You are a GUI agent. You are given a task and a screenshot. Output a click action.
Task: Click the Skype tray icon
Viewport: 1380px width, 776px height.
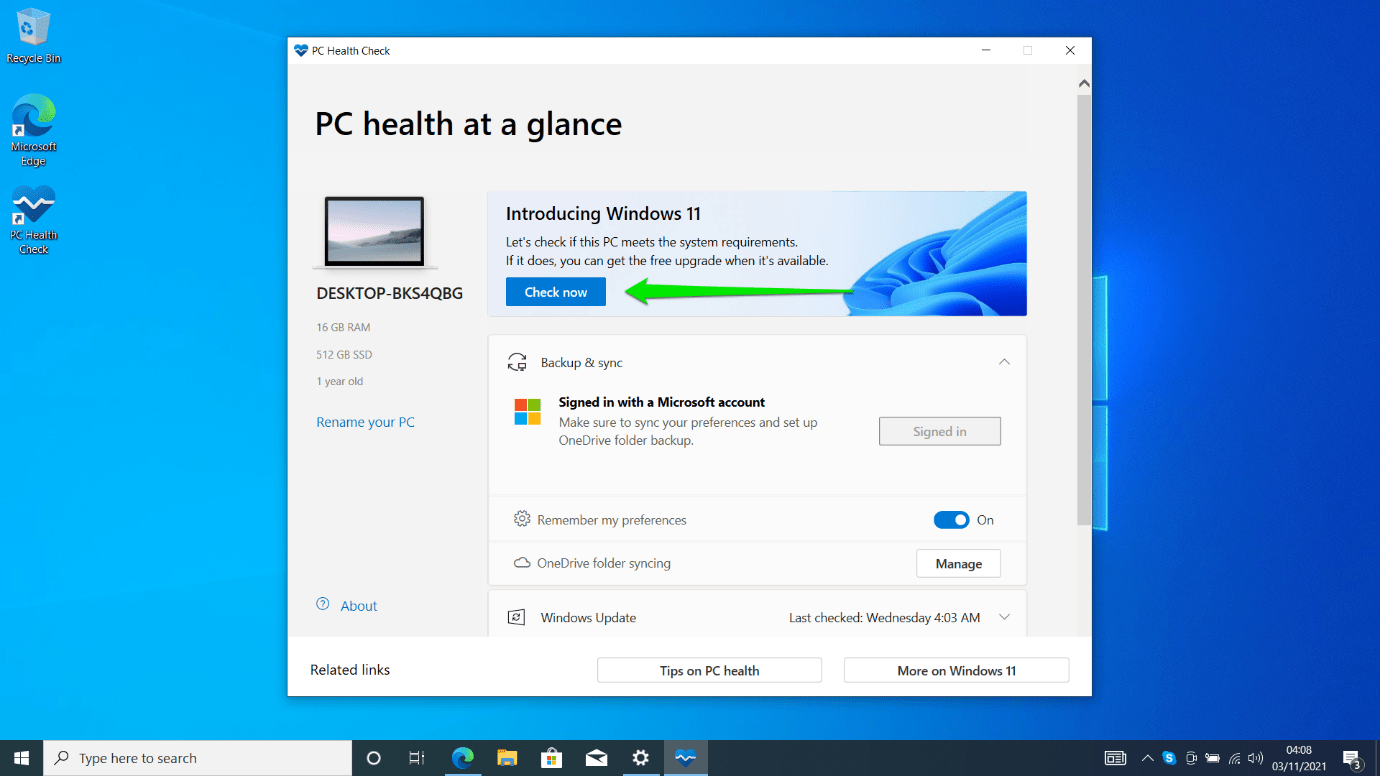pyautogui.click(x=1169, y=758)
